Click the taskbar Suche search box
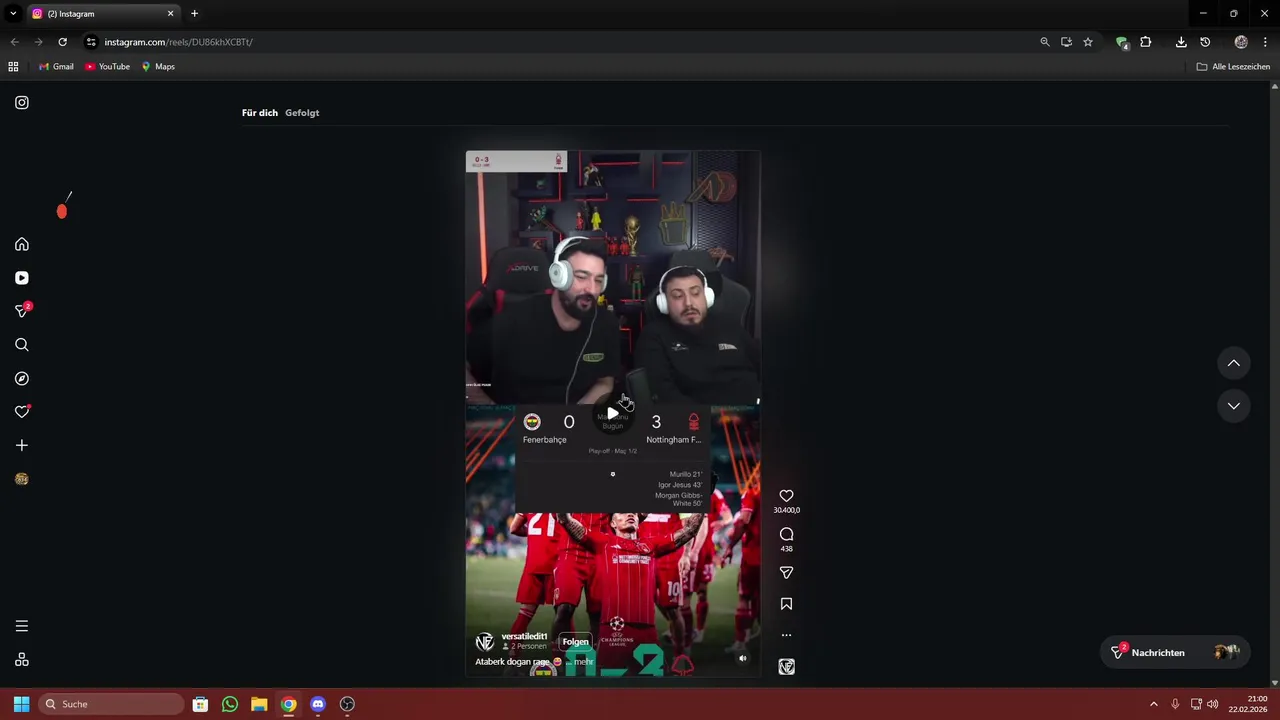The width and height of the screenshot is (1280, 720). pyautogui.click(x=111, y=704)
